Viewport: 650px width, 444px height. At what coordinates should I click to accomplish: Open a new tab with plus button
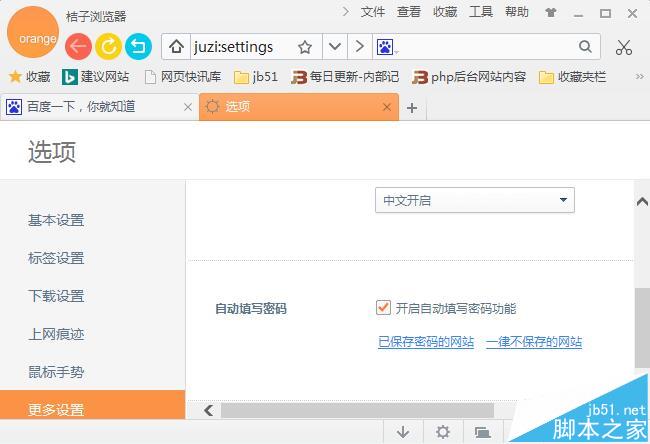[412, 108]
